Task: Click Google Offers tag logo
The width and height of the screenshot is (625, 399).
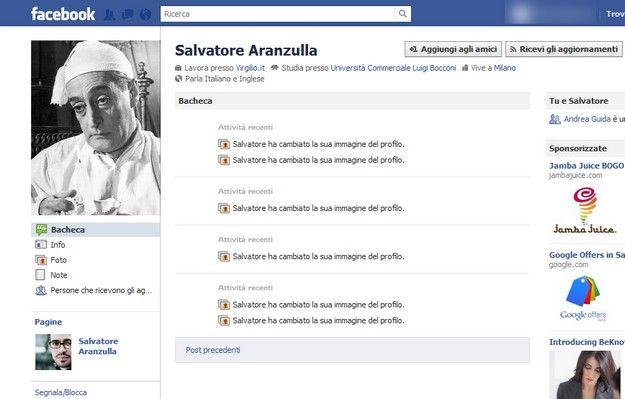Action: (583, 298)
